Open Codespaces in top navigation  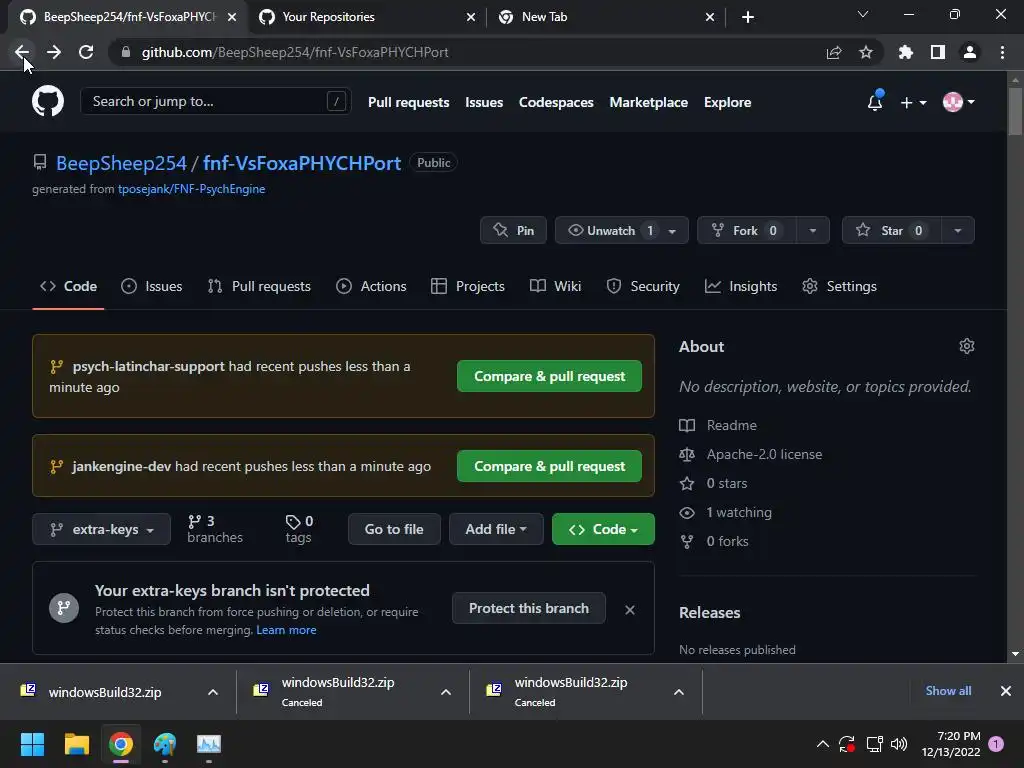pyautogui.click(x=556, y=103)
